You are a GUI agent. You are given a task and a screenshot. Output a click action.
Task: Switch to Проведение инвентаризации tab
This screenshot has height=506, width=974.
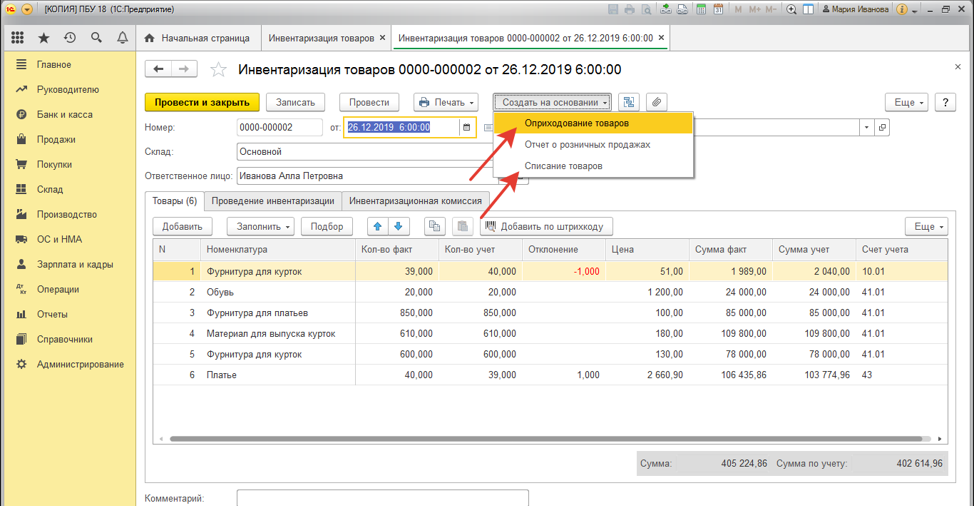[272, 200]
